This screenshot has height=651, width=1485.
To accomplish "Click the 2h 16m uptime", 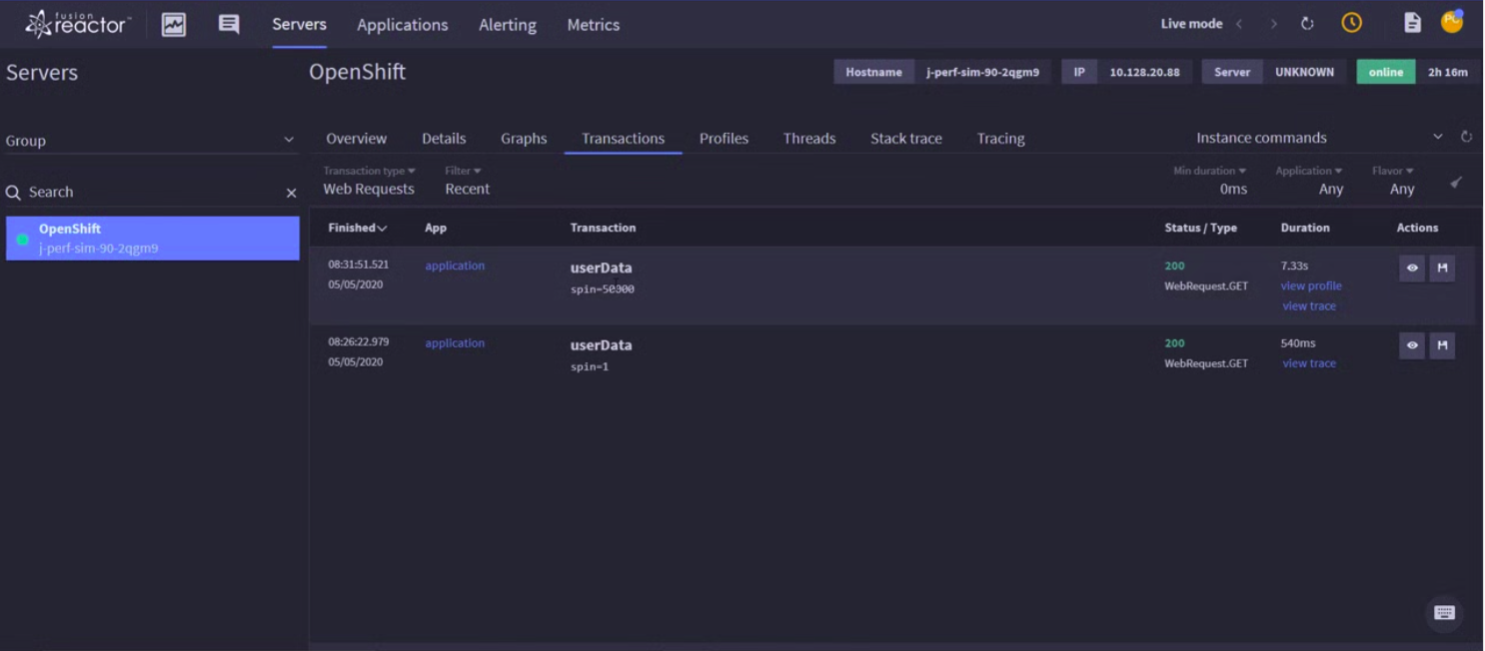I will pos(1448,72).
